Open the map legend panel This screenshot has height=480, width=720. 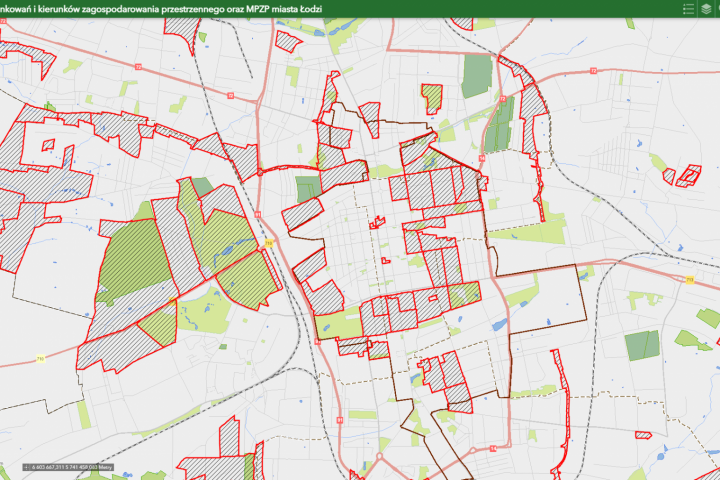688,9
